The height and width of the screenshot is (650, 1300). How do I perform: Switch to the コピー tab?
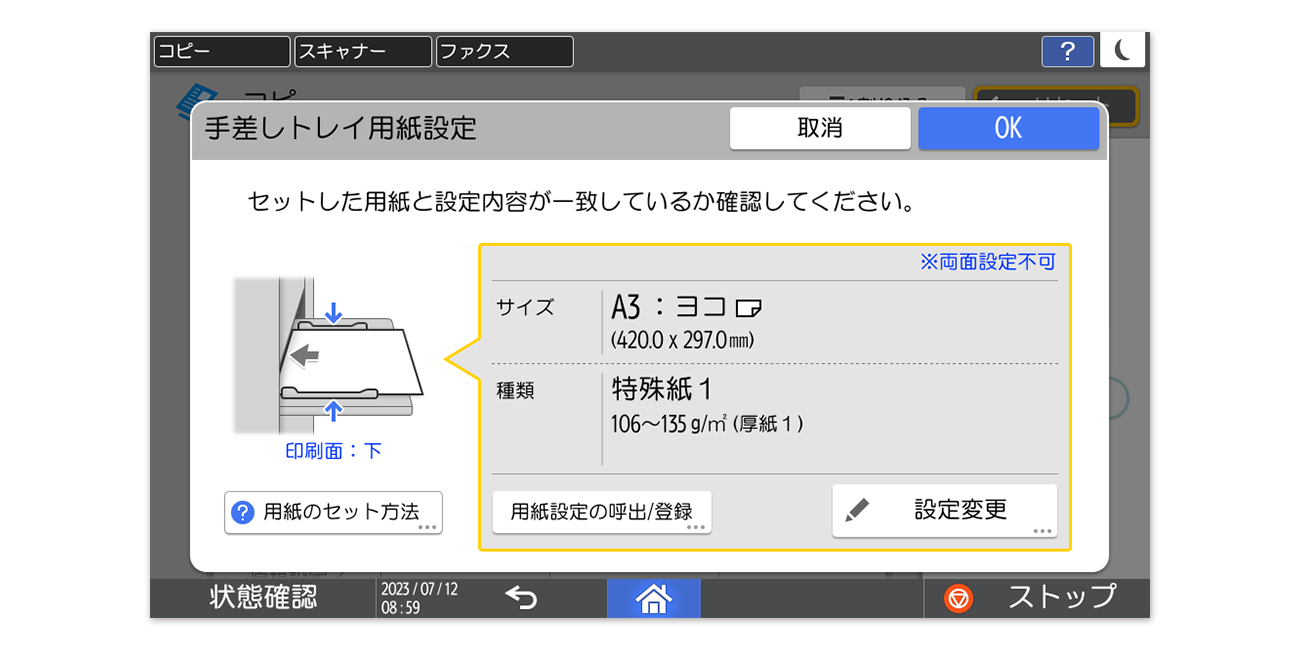pos(221,51)
